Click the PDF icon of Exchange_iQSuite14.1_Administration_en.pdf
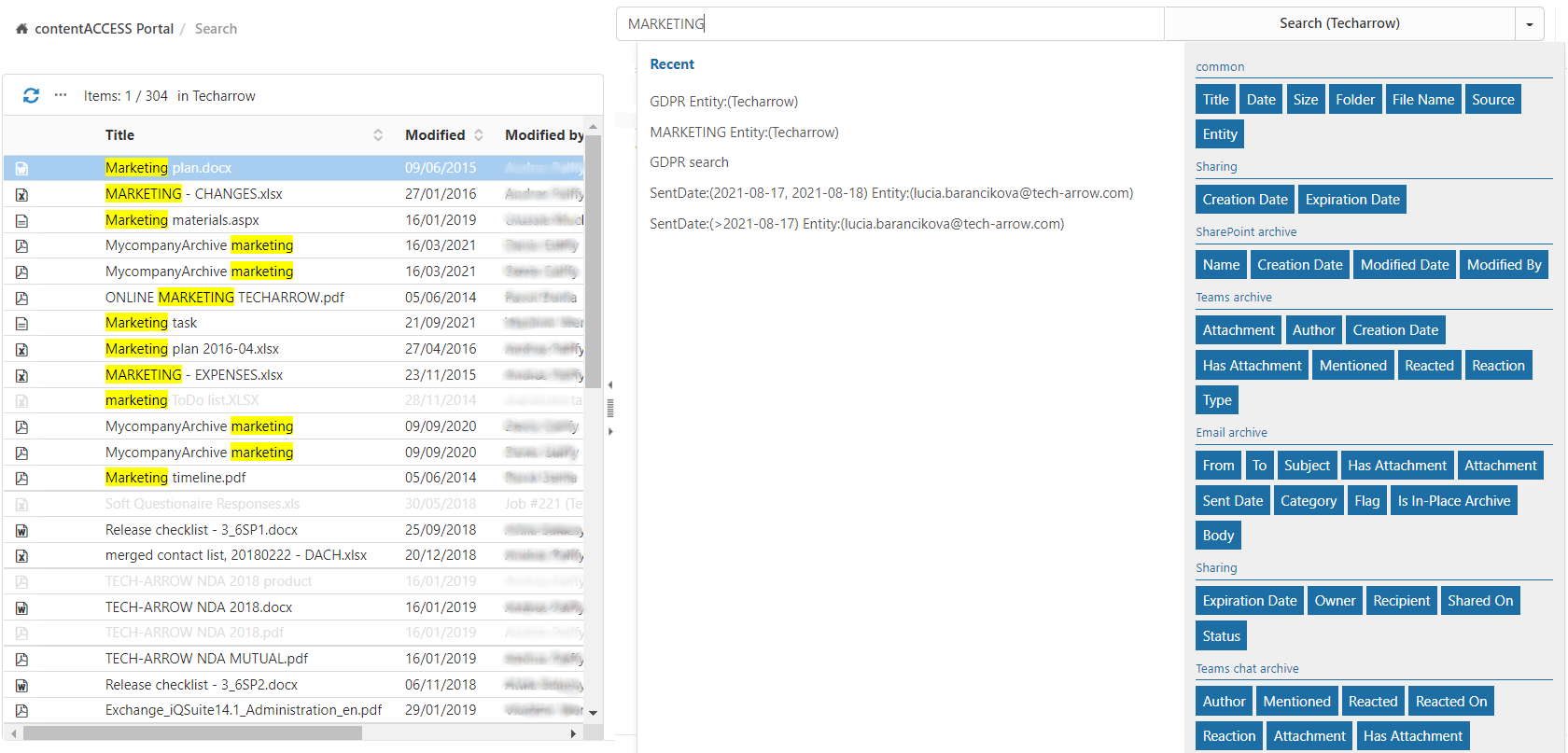1568x753 pixels. point(21,711)
